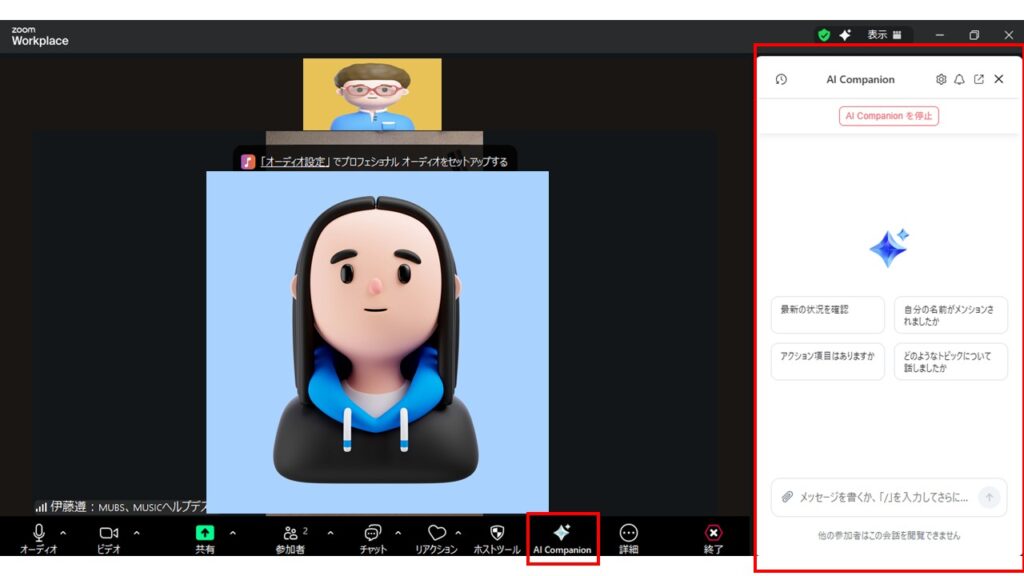This screenshot has width=1024, height=576.
Task: Select the 最新の状況を確認 suggestion prompt
Action: click(827, 314)
